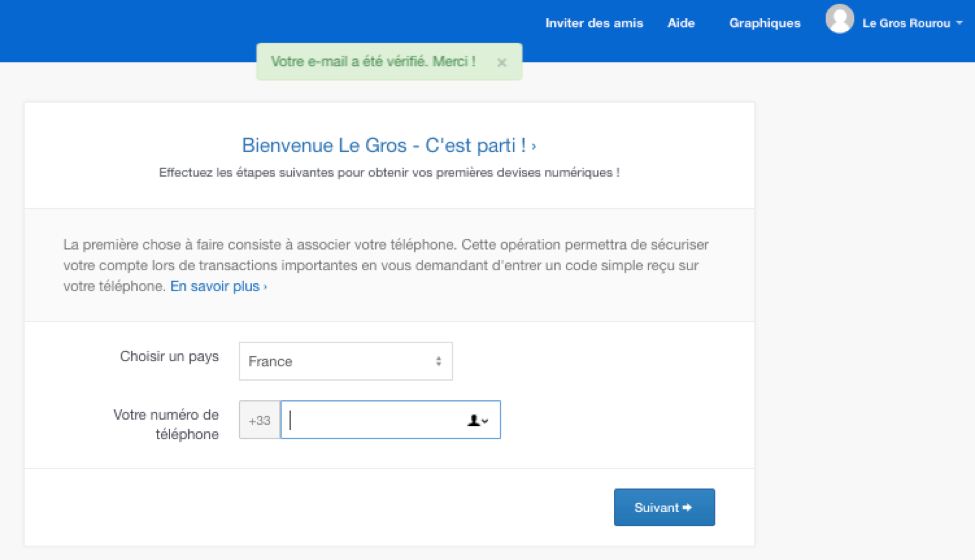Click the 'Votre e-mail a été vérifié' message

pos(373,62)
